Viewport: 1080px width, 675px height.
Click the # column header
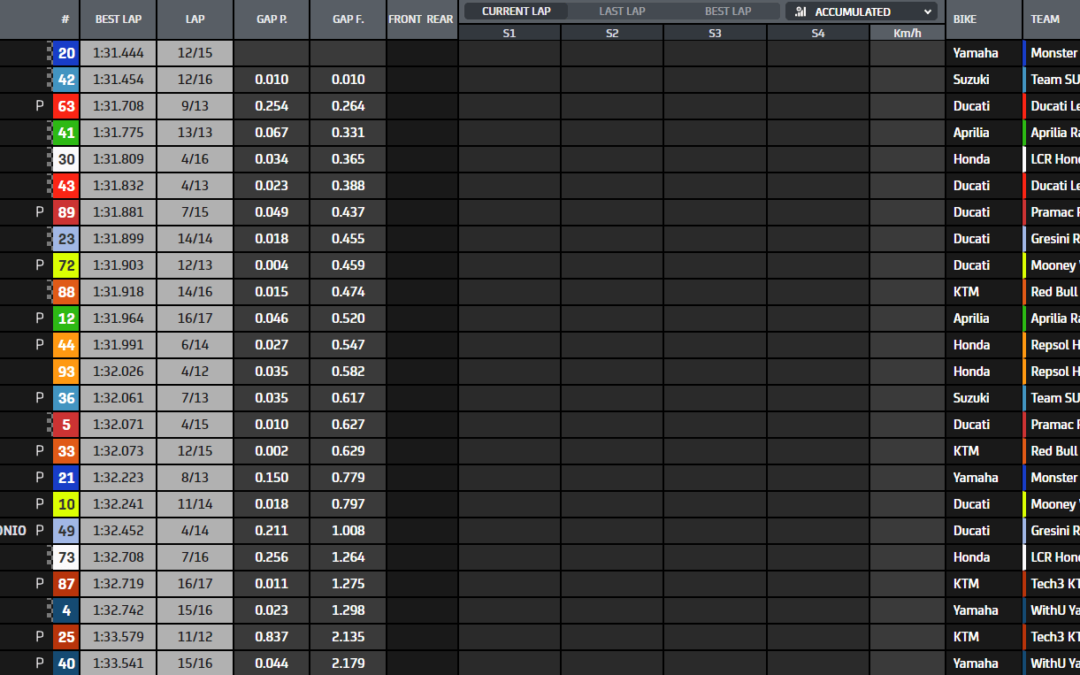click(65, 19)
